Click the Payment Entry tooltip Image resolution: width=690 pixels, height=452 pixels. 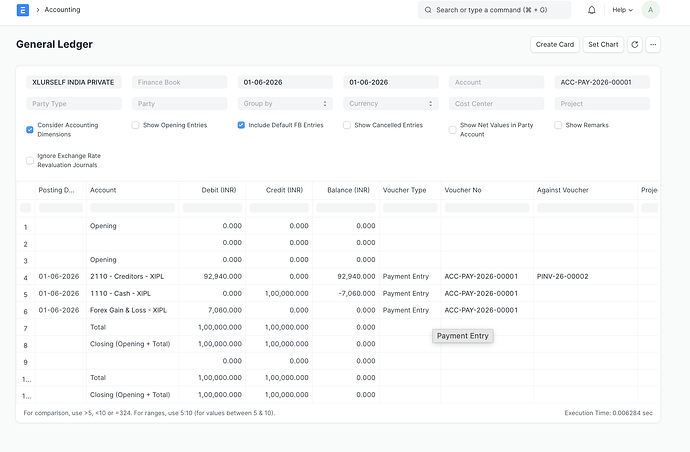[x=462, y=336]
